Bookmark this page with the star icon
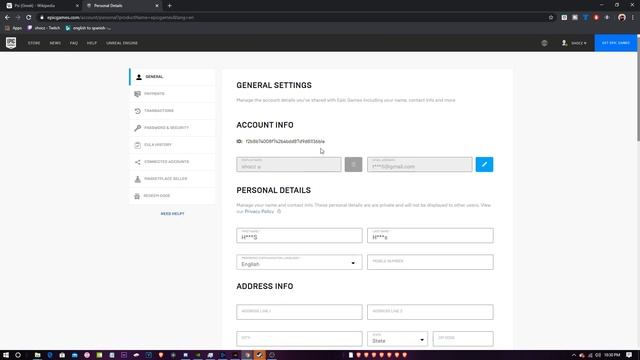Screen dimensions: 640x360 (x=551, y=18)
